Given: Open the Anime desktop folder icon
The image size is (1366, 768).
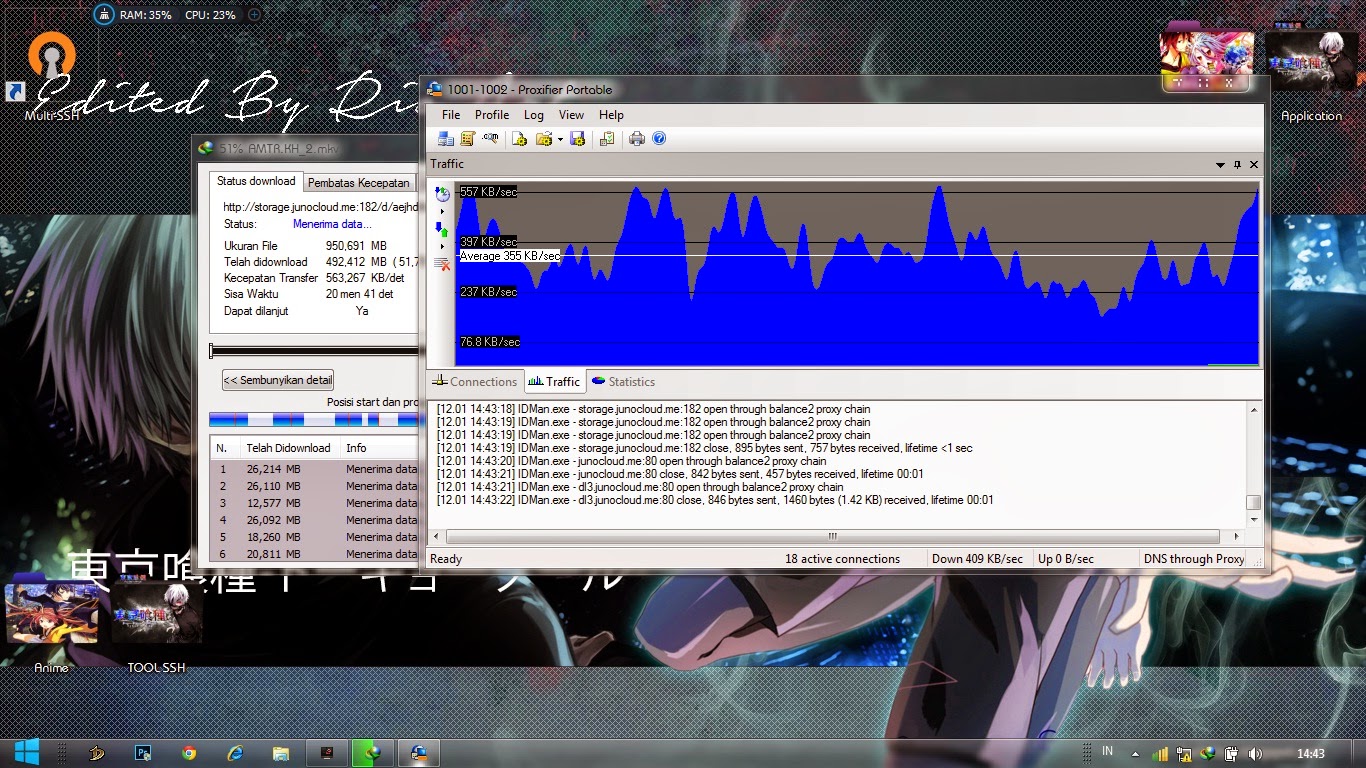Looking at the screenshot, I should pyautogui.click(x=52, y=626).
